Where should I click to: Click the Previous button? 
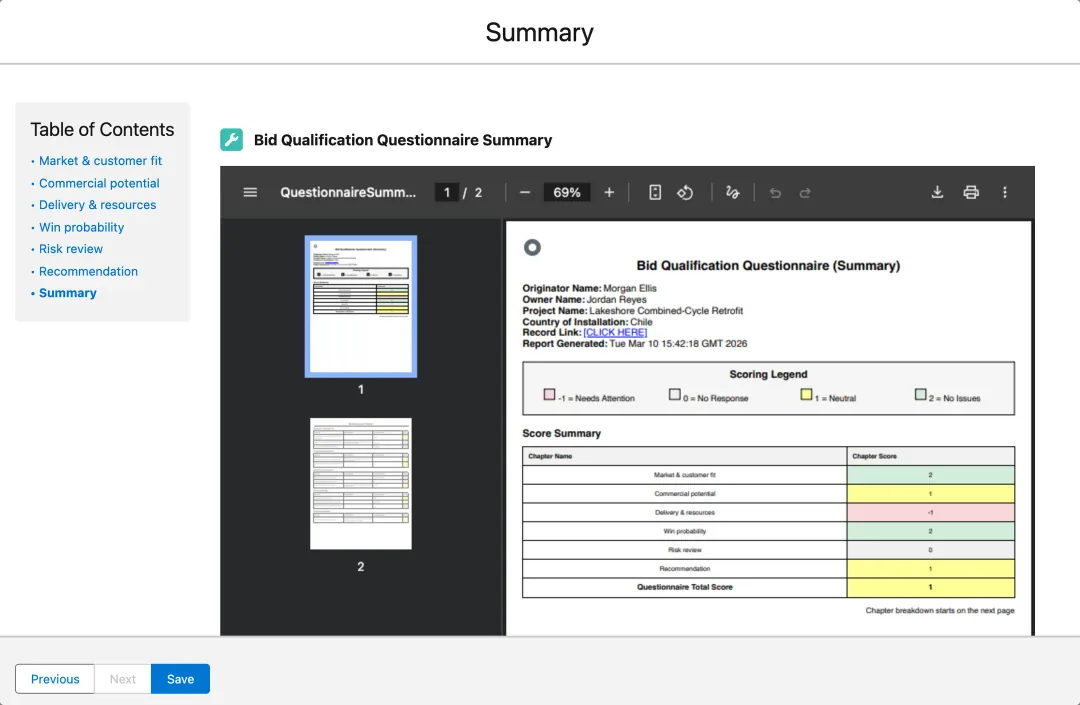(55, 679)
